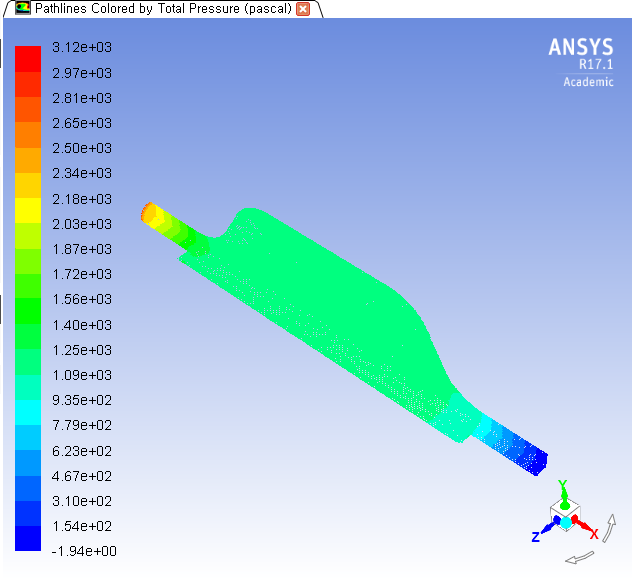Click the rotate-left arrow below the triad

click(x=580, y=558)
